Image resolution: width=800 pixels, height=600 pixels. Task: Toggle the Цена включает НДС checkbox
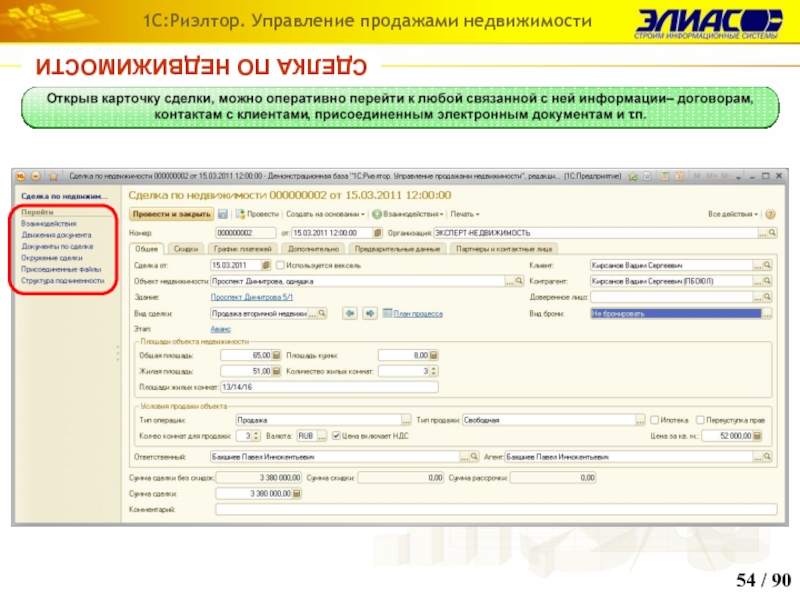[x=336, y=436]
